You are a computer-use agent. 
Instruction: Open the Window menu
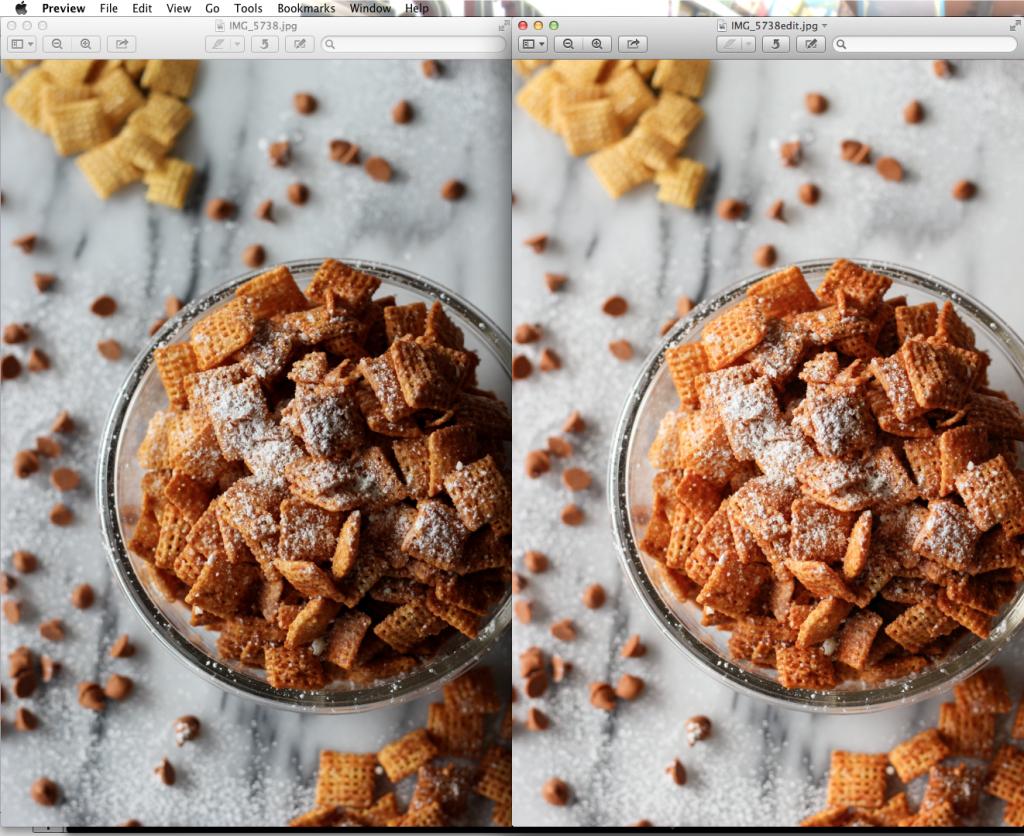pos(370,8)
